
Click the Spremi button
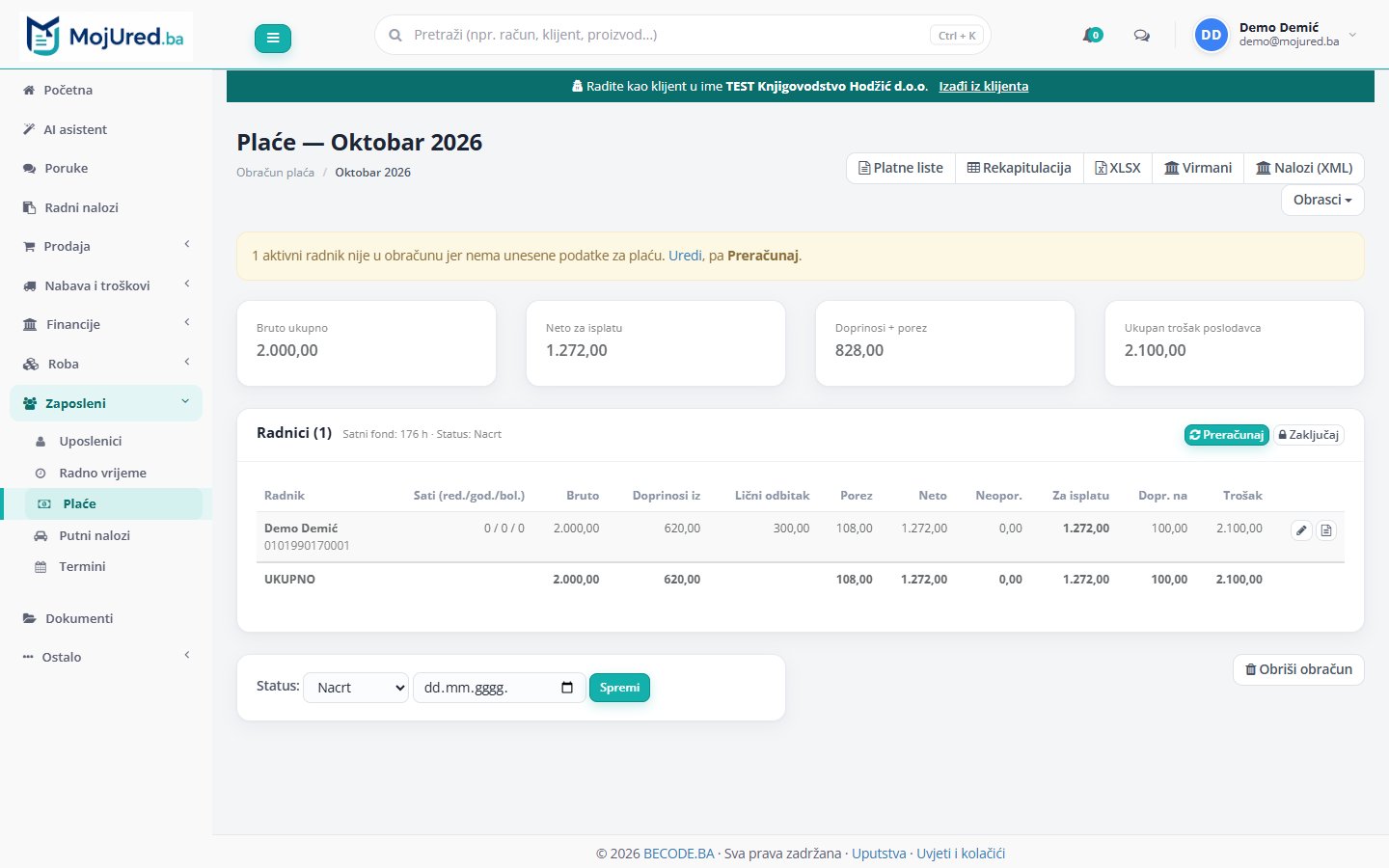coord(619,688)
